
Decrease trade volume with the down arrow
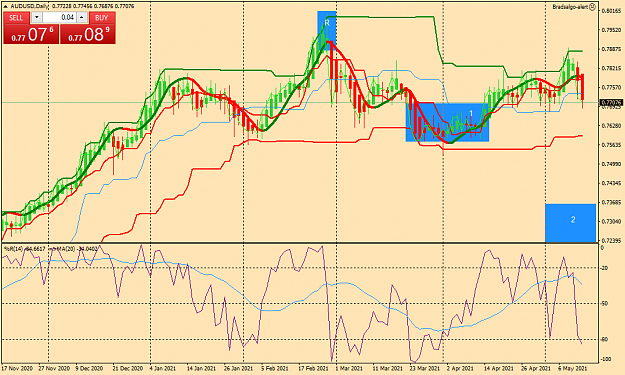[x=36, y=18]
